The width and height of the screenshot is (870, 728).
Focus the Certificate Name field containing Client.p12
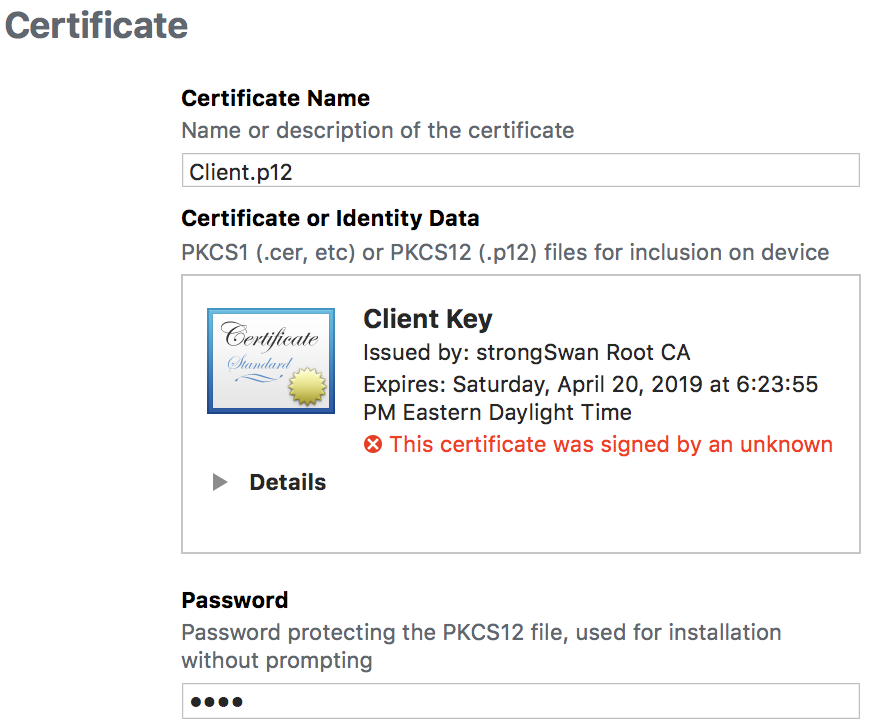pos(520,170)
